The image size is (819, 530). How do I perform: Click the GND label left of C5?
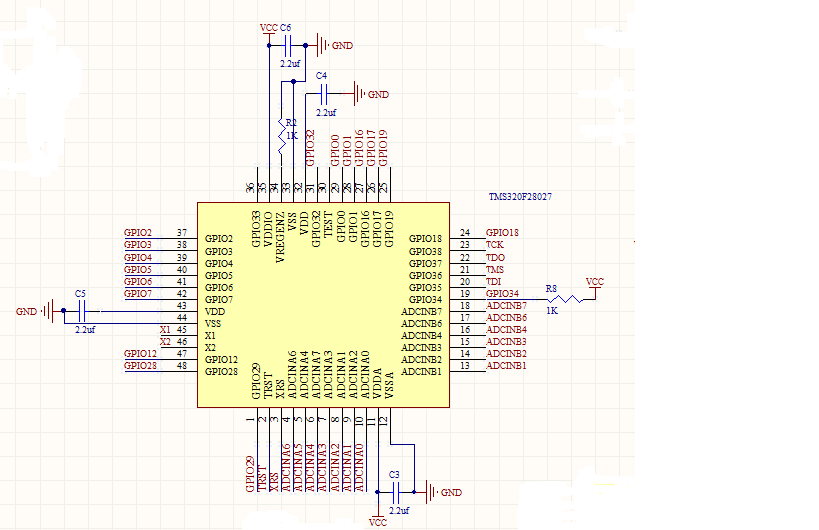pyautogui.click(x=26, y=312)
